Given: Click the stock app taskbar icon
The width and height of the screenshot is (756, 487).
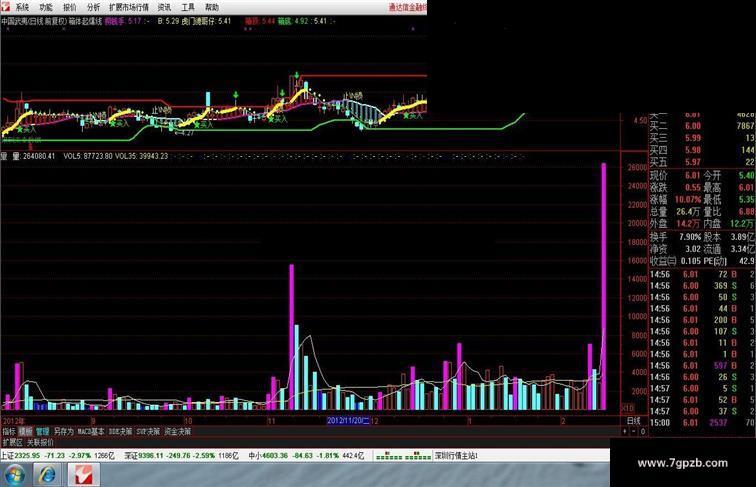Looking at the screenshot, I should pos(83,474).
